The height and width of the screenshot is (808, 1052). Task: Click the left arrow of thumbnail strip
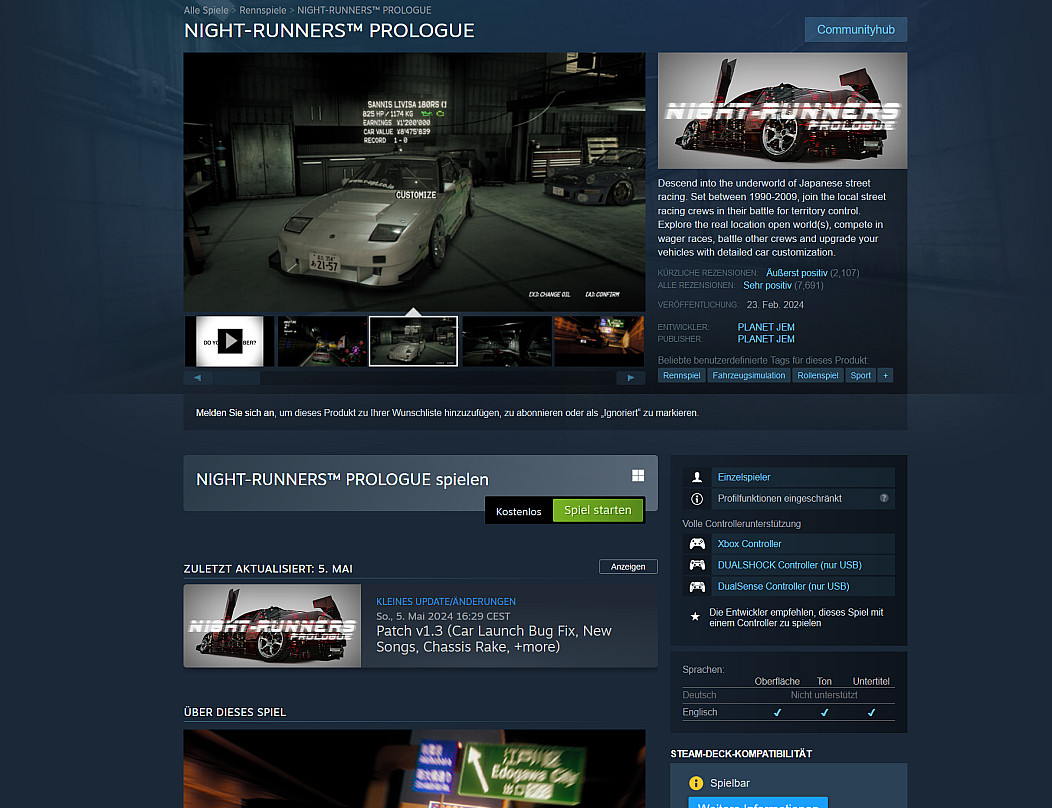pyautogui.click(x=198, y=378)
